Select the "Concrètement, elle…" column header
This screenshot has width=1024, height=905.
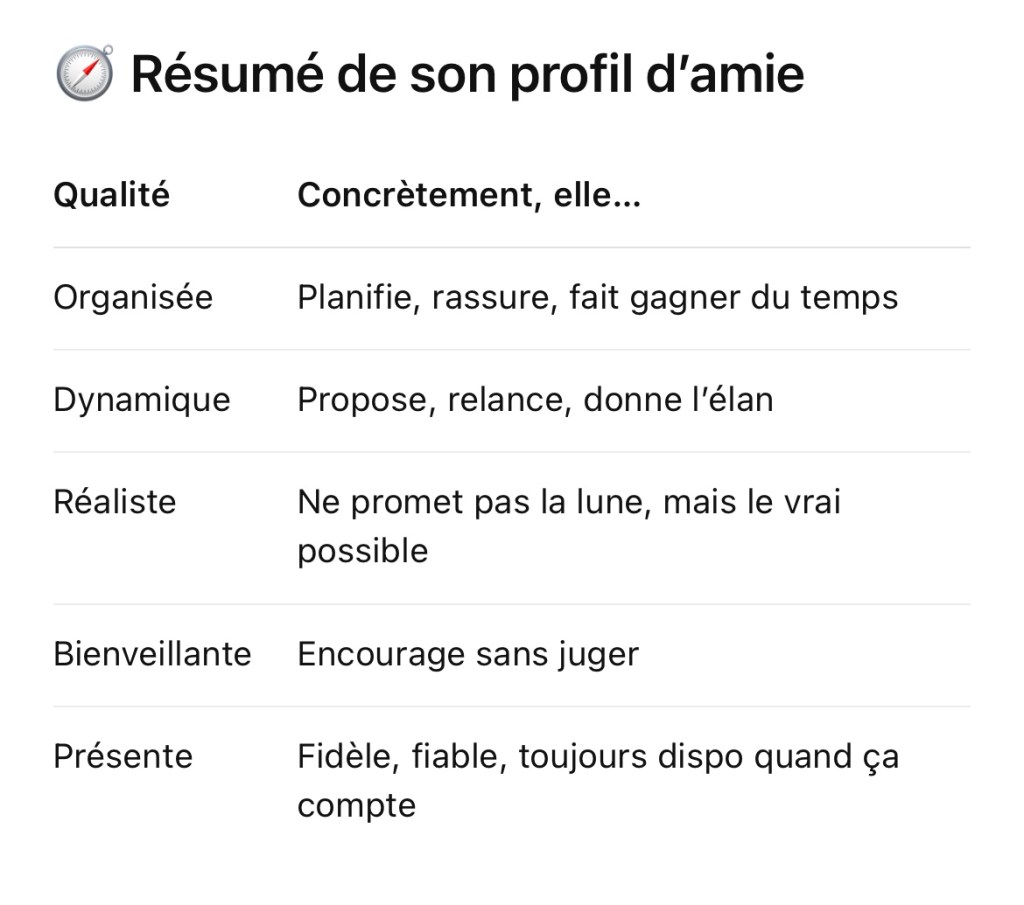pyautogui.click(x=468, y=195)
